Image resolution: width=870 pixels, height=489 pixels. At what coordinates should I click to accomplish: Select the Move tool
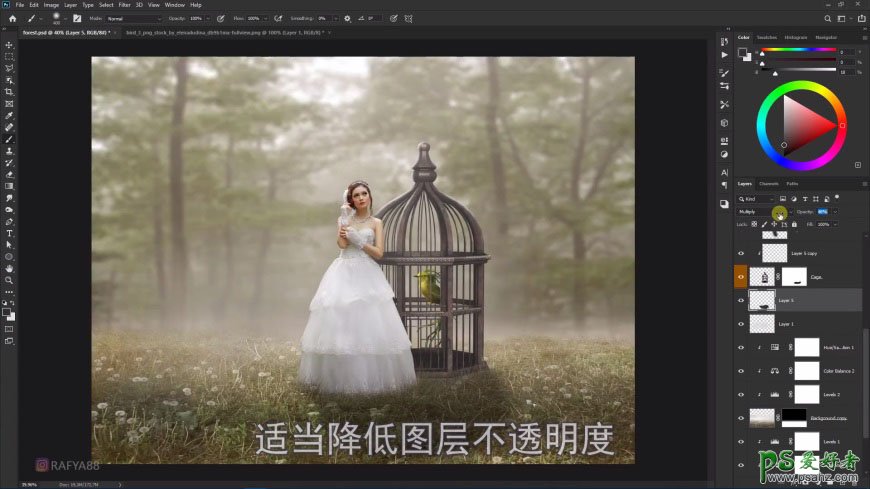[9, 45]
